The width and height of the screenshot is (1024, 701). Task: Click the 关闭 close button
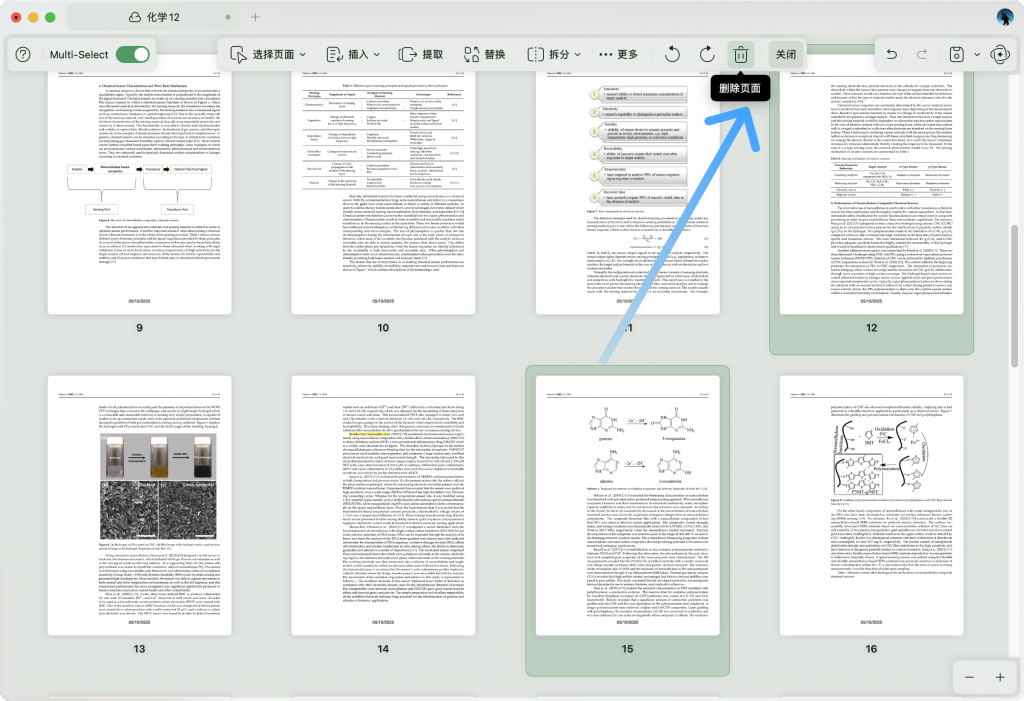pos(786,54)
